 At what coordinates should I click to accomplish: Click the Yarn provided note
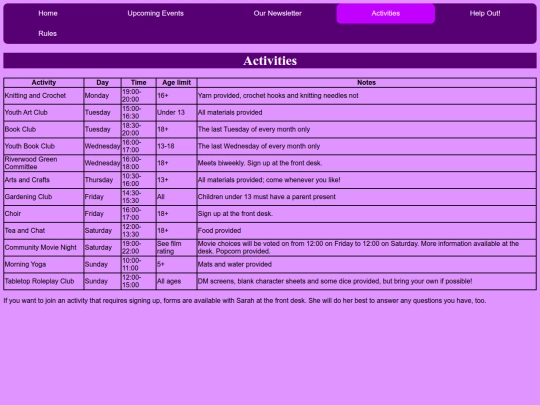pos(366,96)
